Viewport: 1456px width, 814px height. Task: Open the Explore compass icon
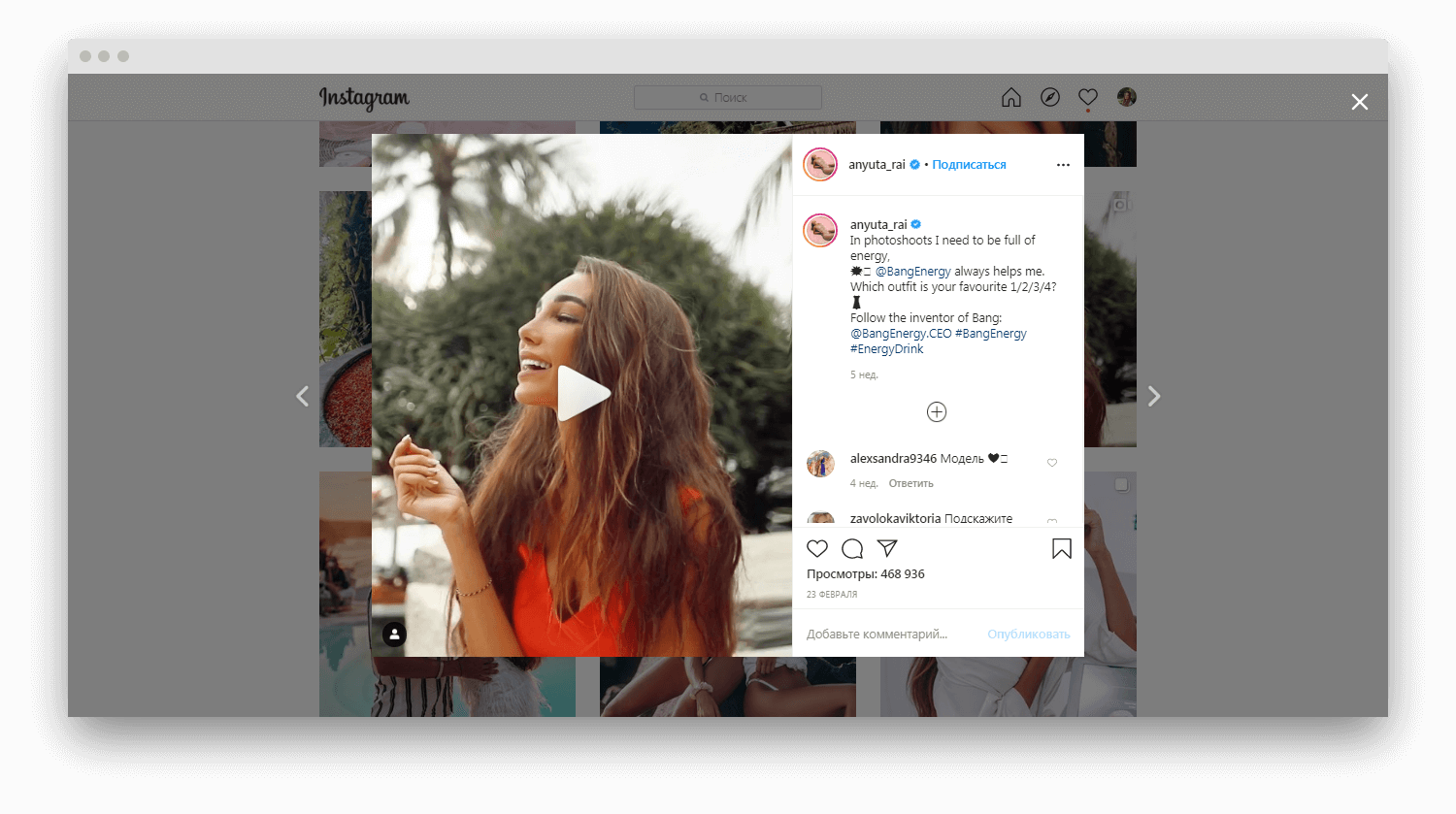pyautogui.click(x=1050, y=97)
